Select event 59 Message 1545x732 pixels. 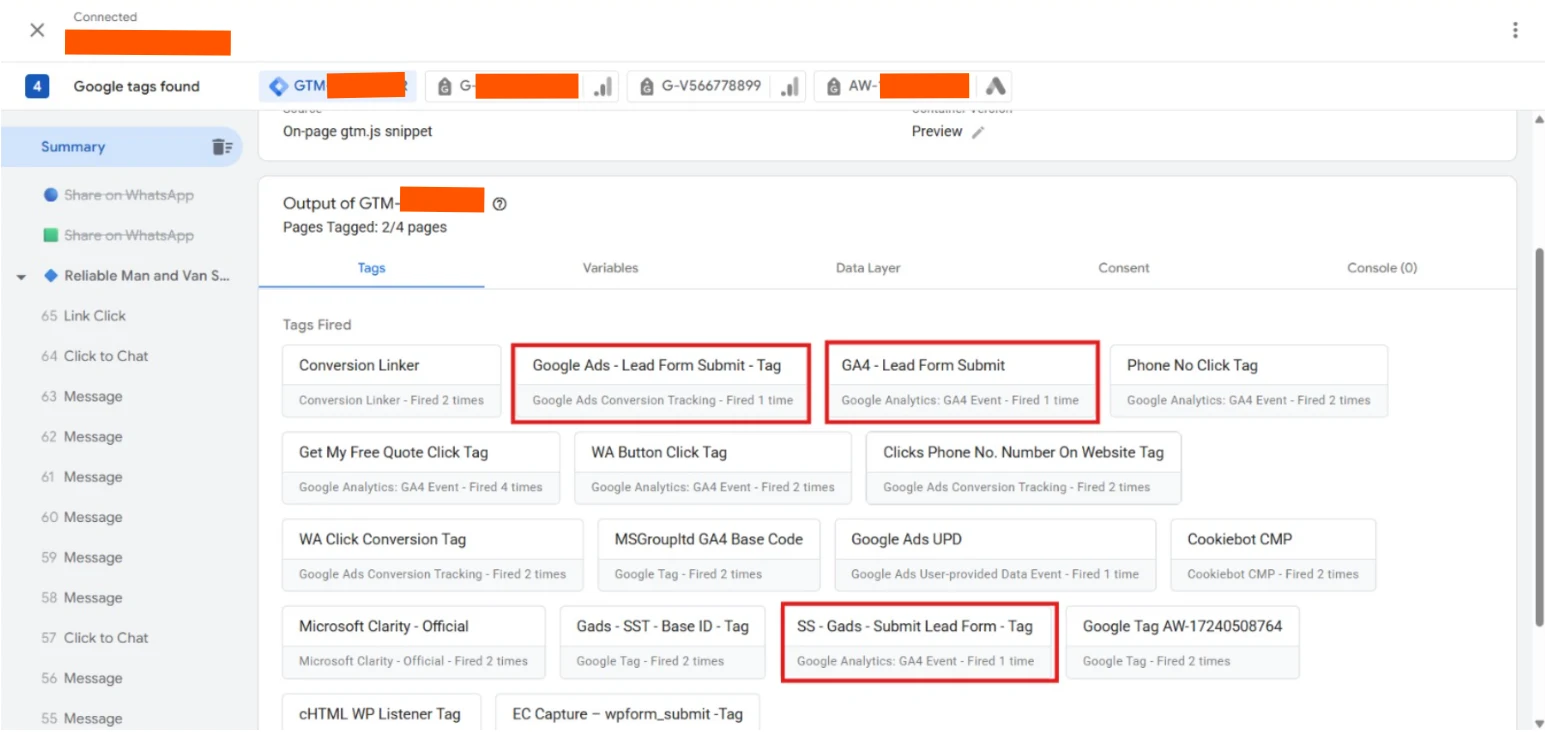pos(82,558)
